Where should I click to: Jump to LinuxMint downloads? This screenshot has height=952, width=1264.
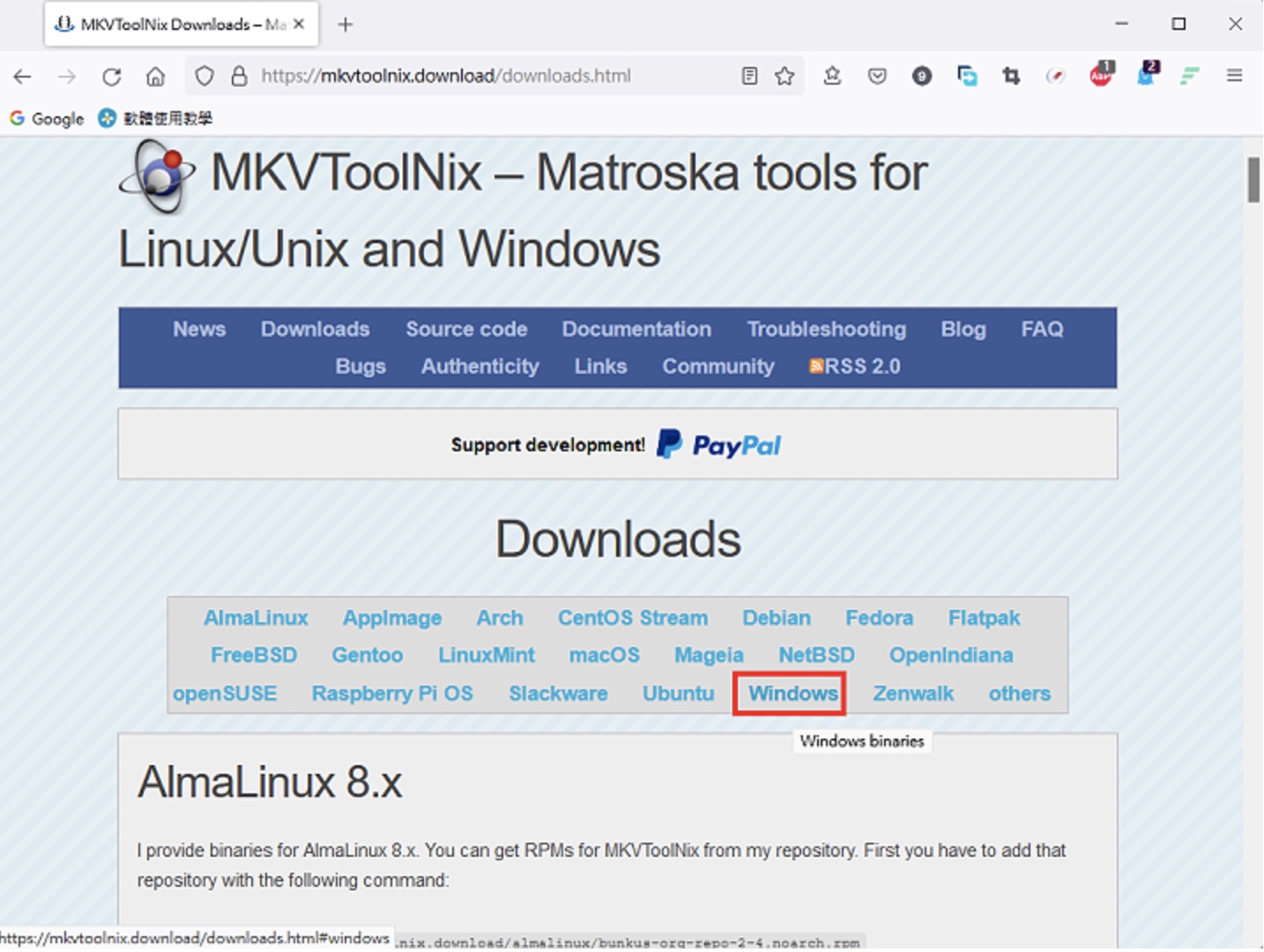click(x=487, y=656)
